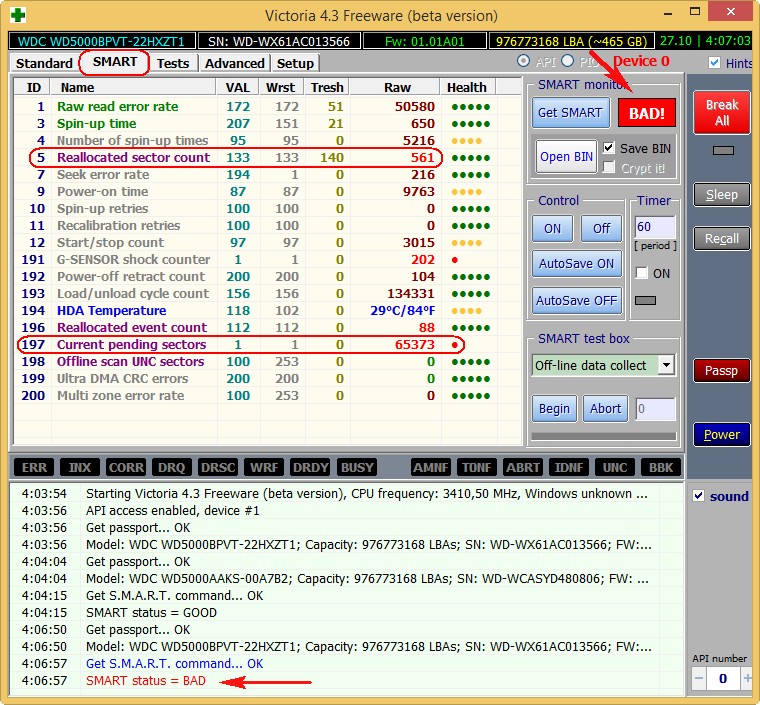Click the green cross Victoria app icon
The image size is (760, 705).
[x=18, y=15]
